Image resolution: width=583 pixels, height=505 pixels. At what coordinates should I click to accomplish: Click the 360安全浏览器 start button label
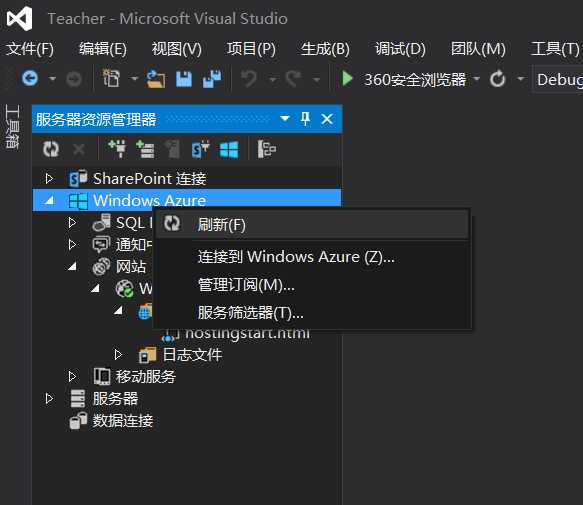click(415, 79)
